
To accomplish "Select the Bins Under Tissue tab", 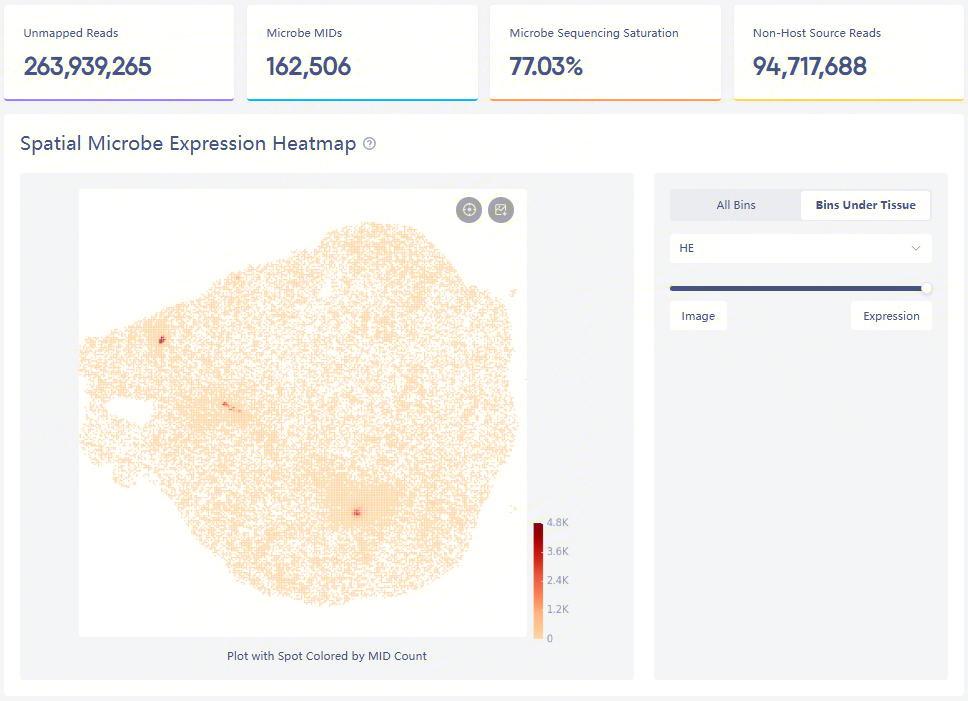I will tap(865, 205).
